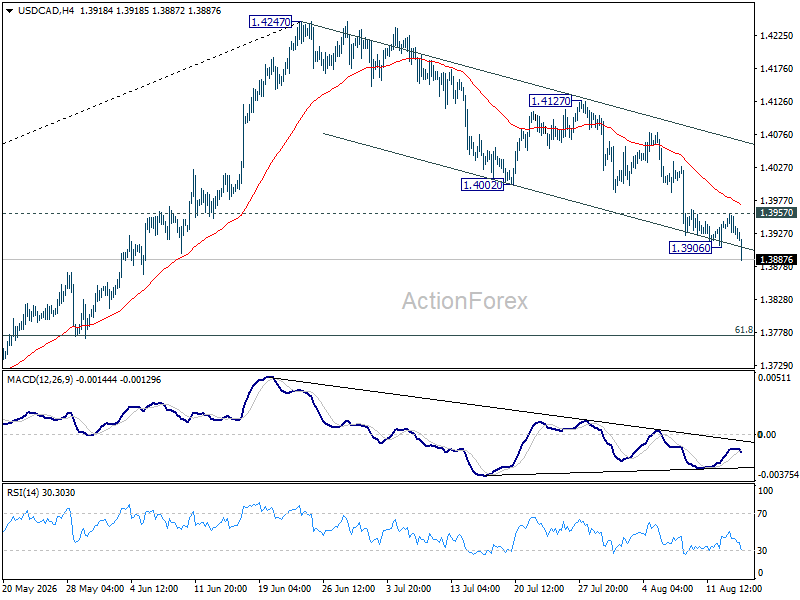Click the 1.37780 price scale value
800x600 pixels.
pos(776,333)
